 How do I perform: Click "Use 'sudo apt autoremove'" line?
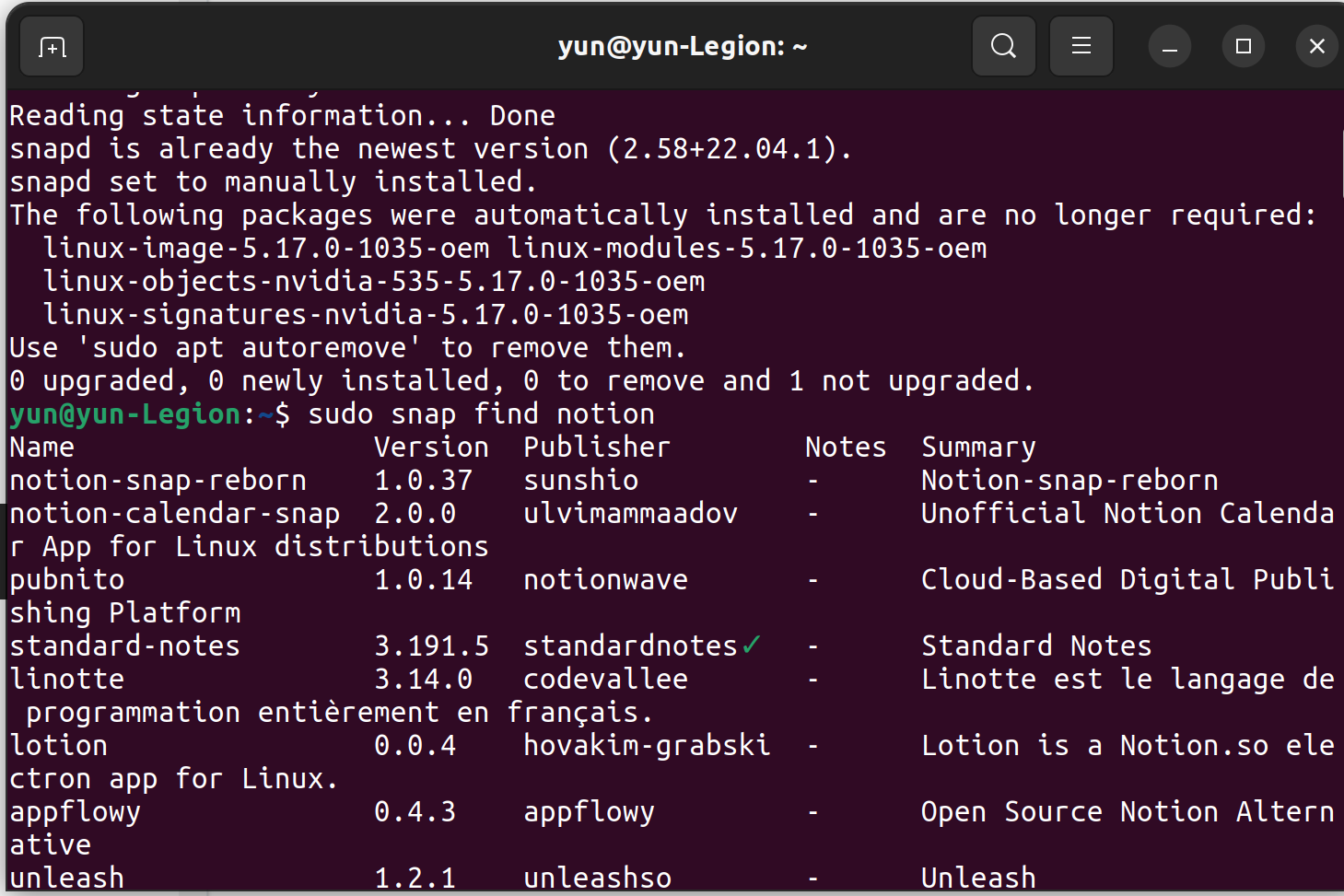348,348
